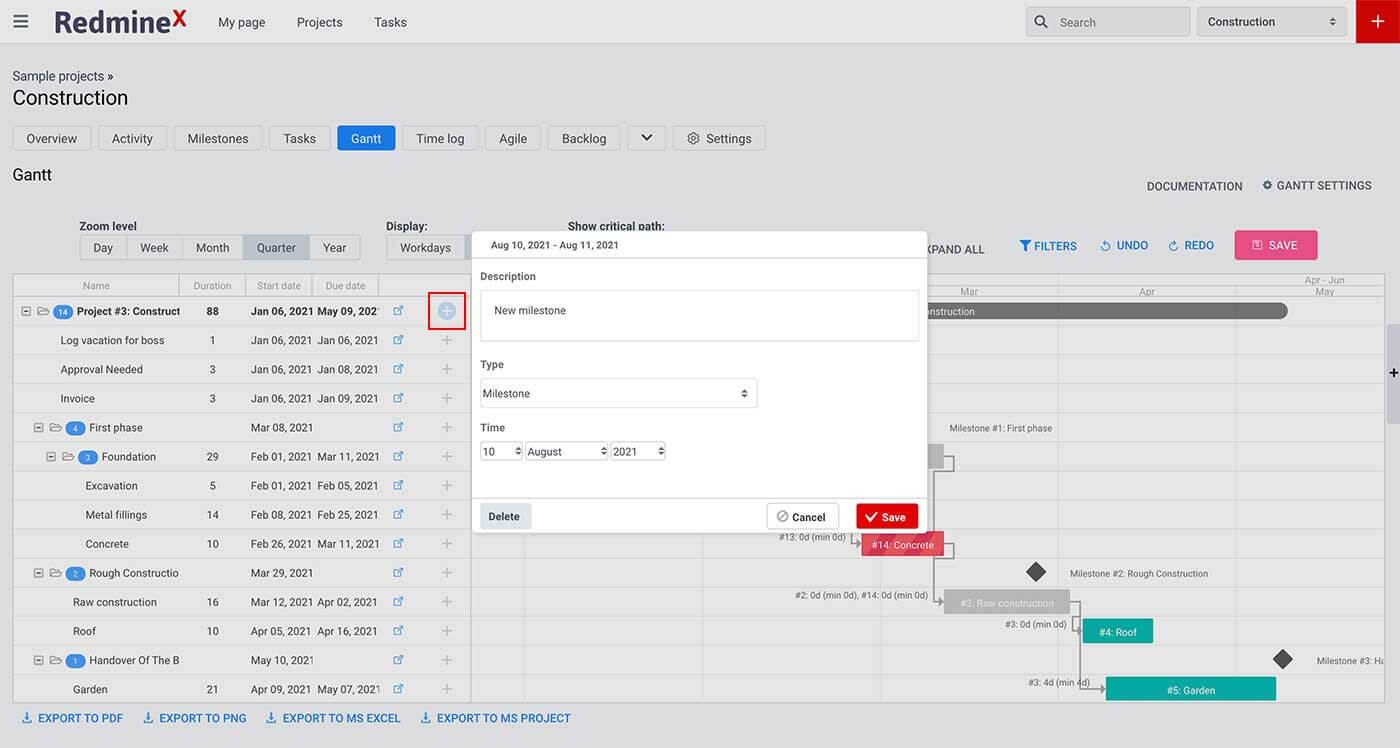Click the search magnifier icon

click(1041, 21)
